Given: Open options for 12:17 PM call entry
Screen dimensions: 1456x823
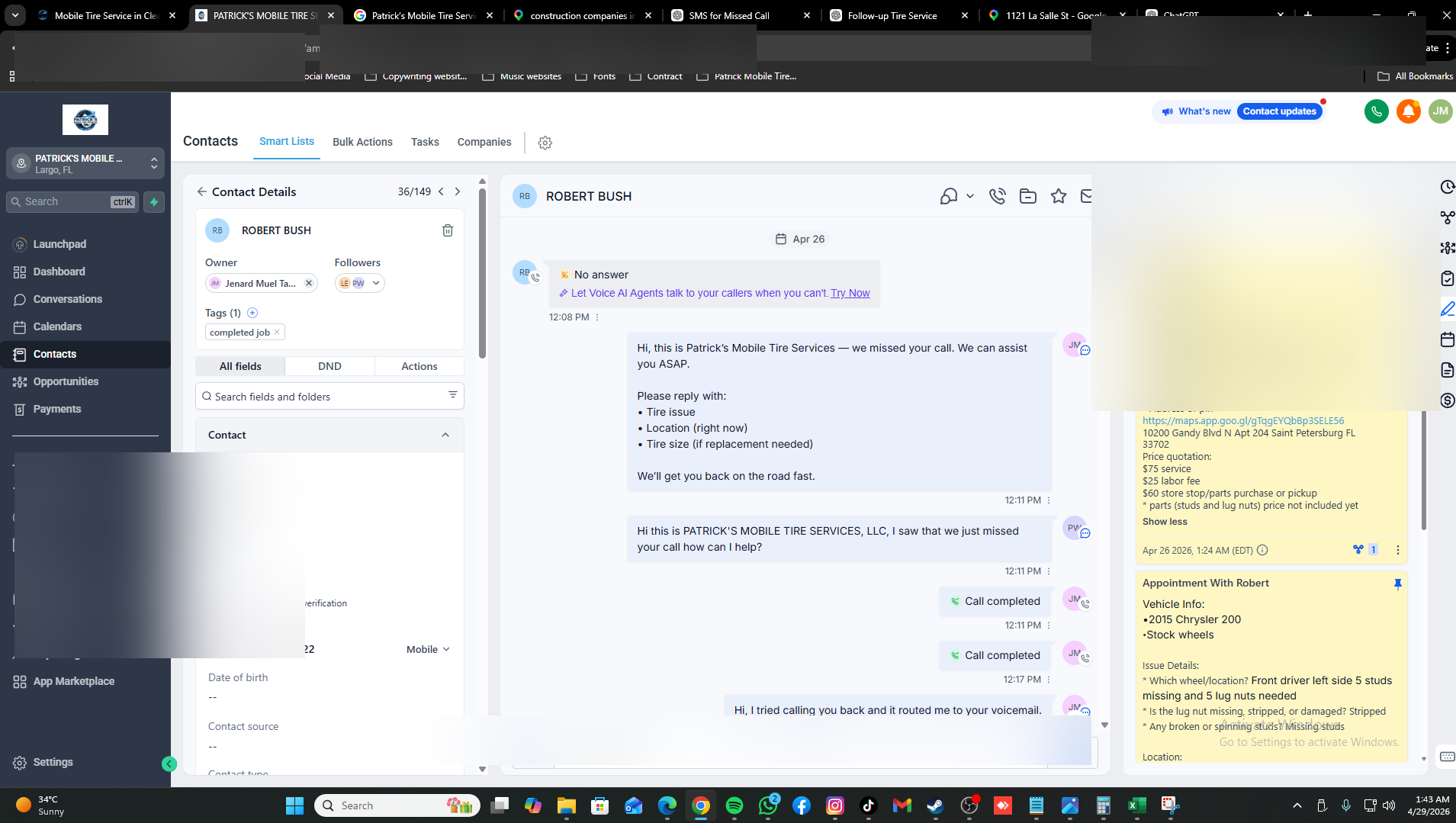Looking at the screenshot, I should click(x=1049, y=680).
